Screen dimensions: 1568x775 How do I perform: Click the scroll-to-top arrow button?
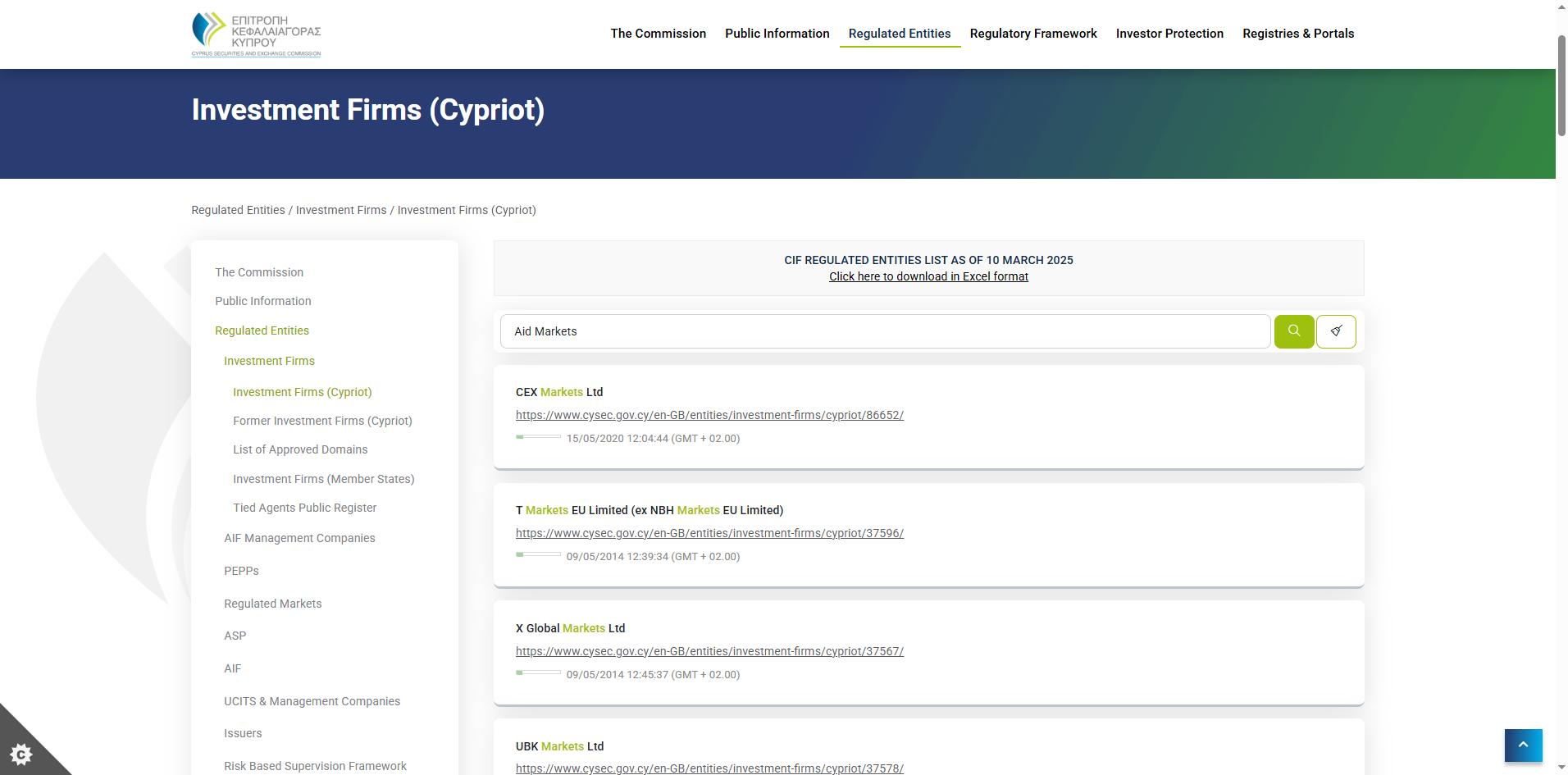coord(1523,745)
